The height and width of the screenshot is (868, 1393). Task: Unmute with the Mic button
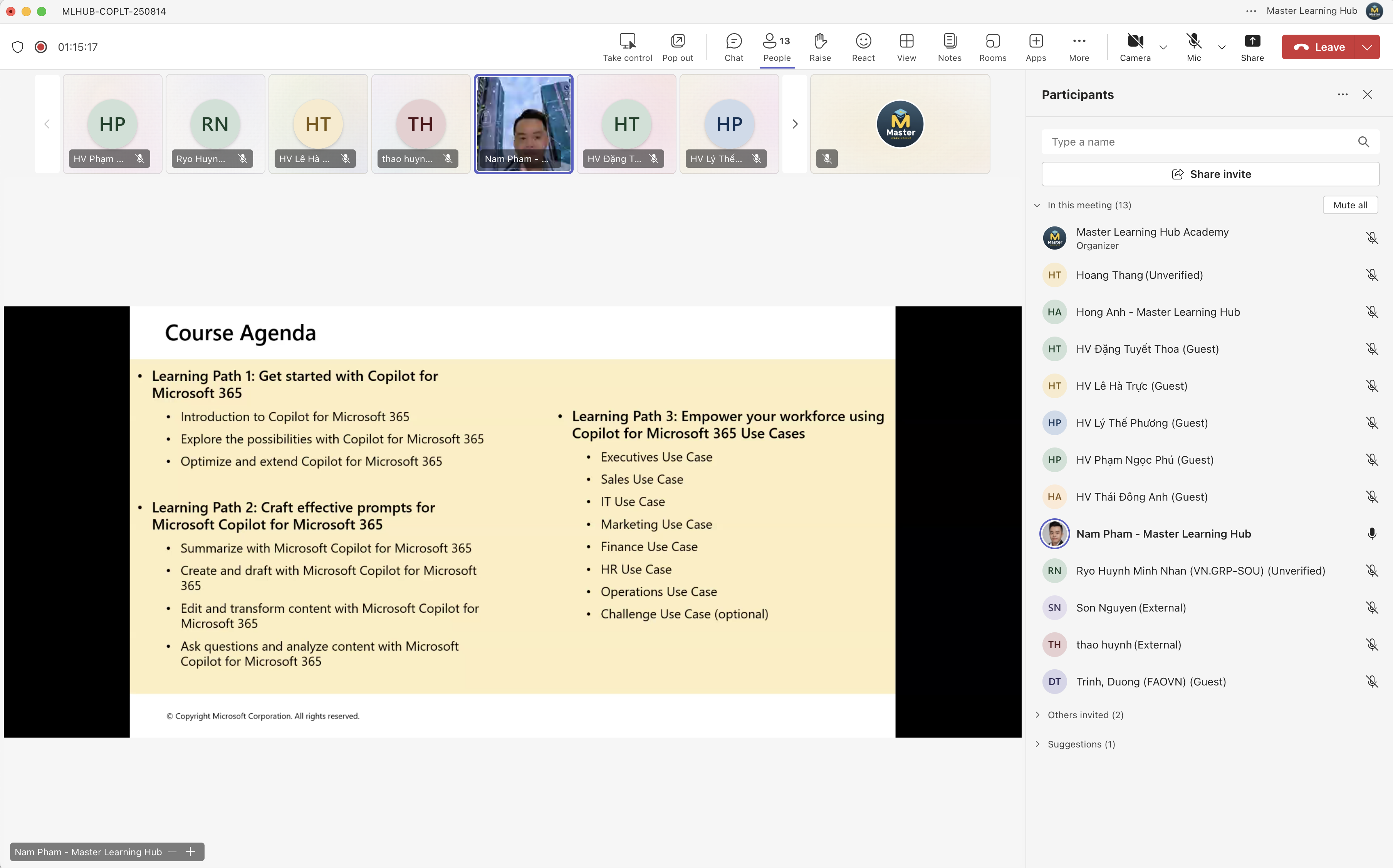point(1193,47)
